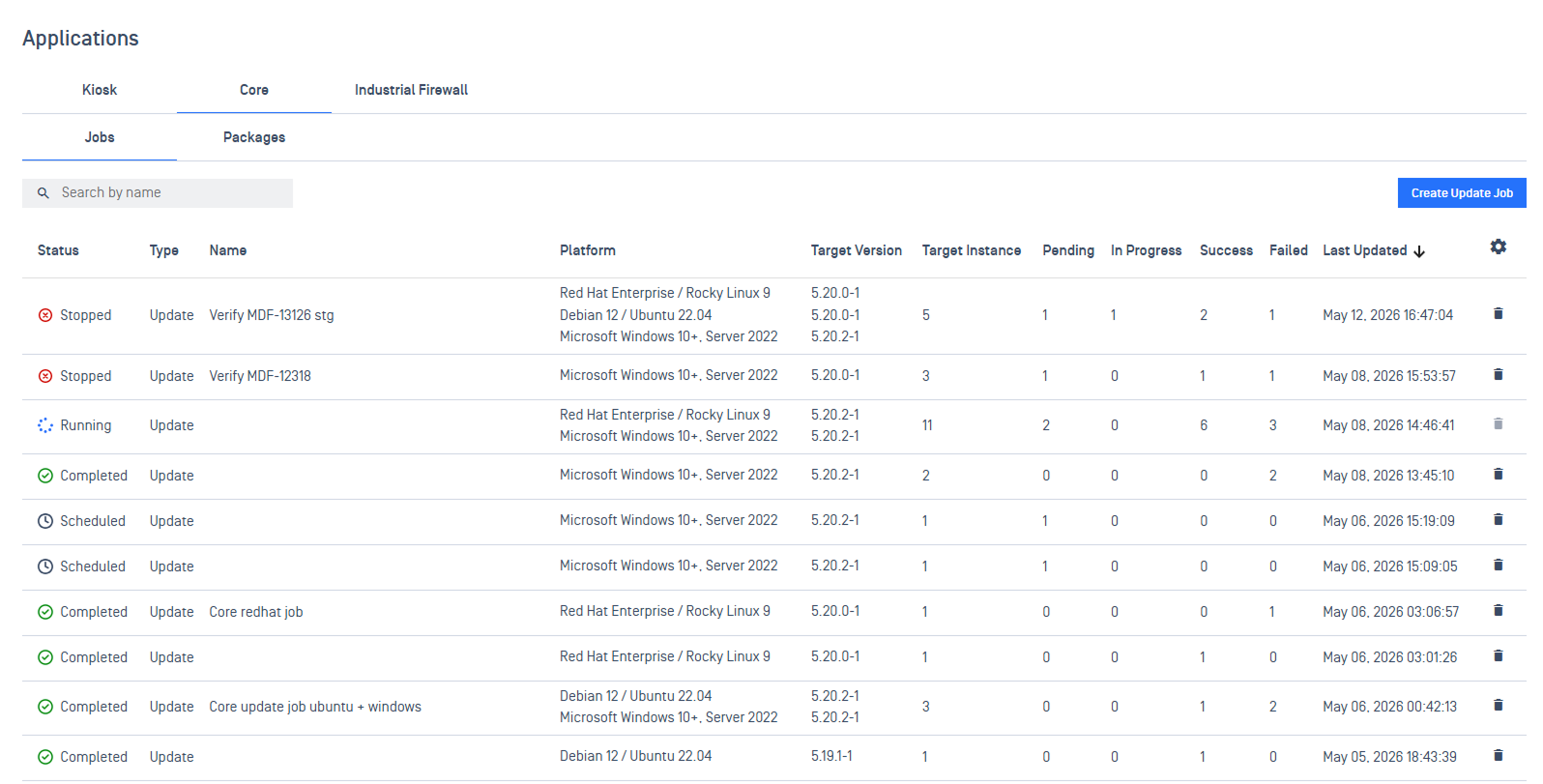The width and height of the screenshot is (1543, 784).
Task: Click trash icon for Core redhat job
Action: [1498, 610]
